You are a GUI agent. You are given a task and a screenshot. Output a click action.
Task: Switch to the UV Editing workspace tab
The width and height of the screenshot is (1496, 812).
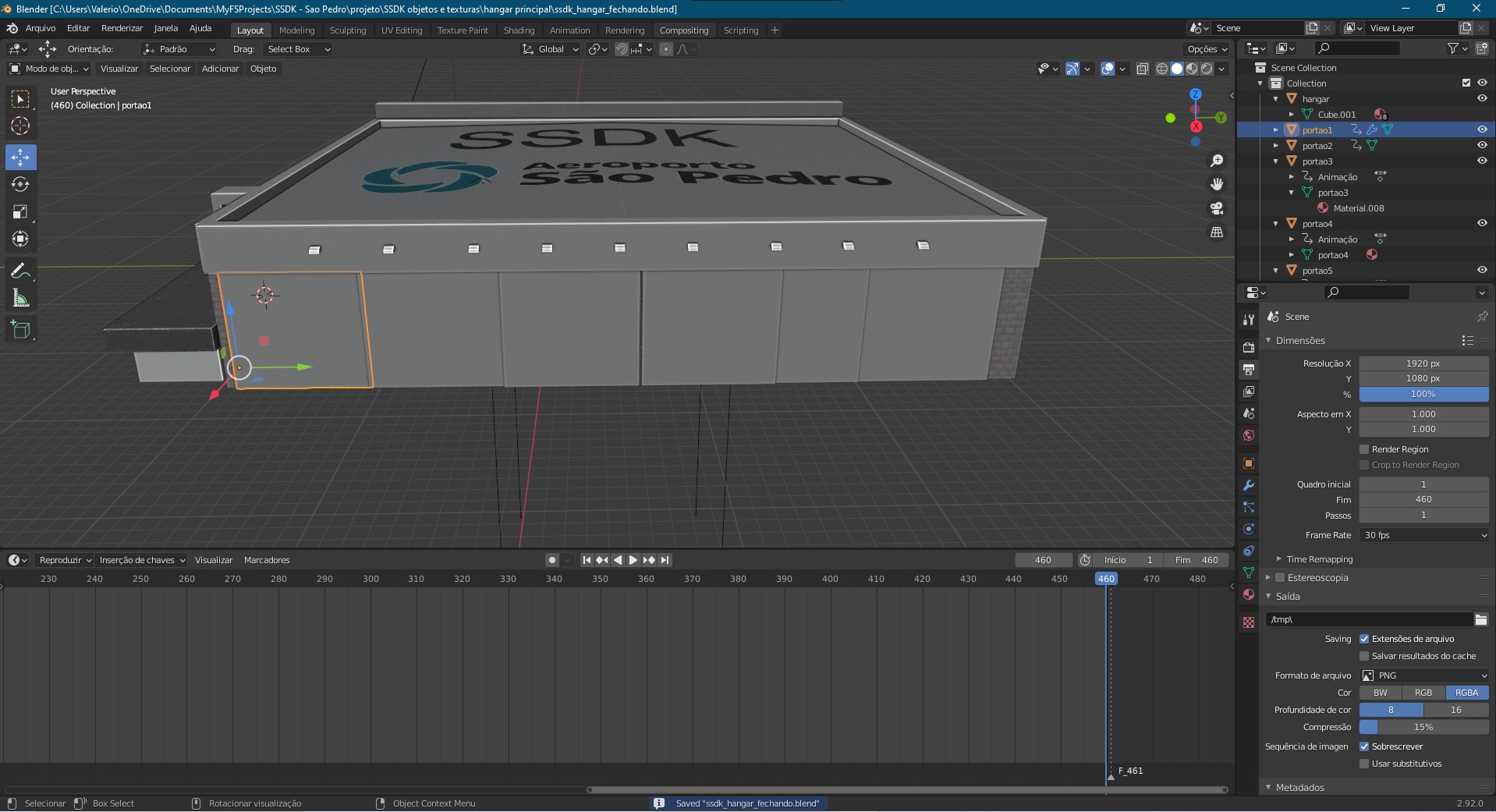pos(401,30)
